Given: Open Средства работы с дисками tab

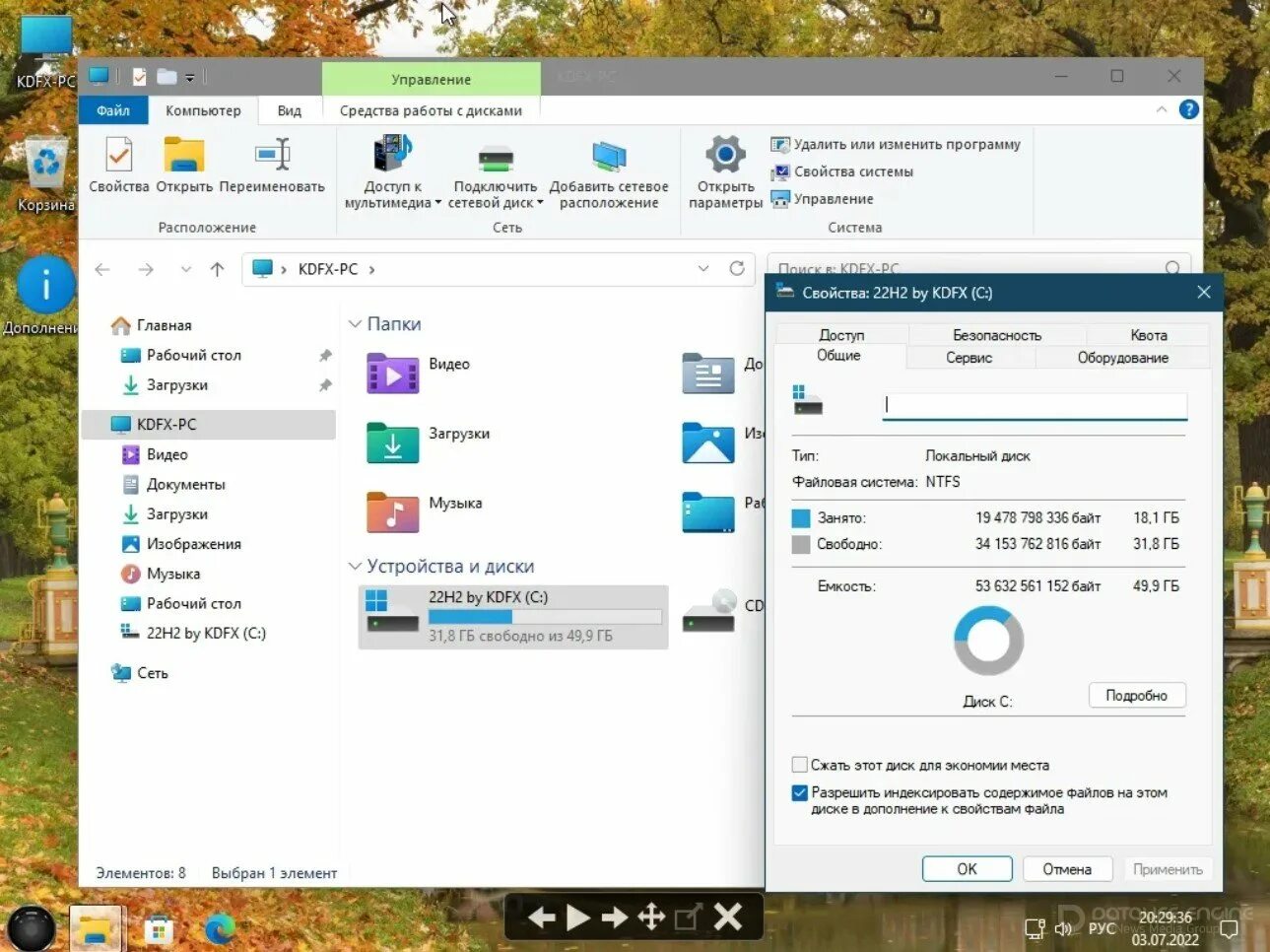Looking at the screenshot, I should pyautogui.click(x=431, y=110).
